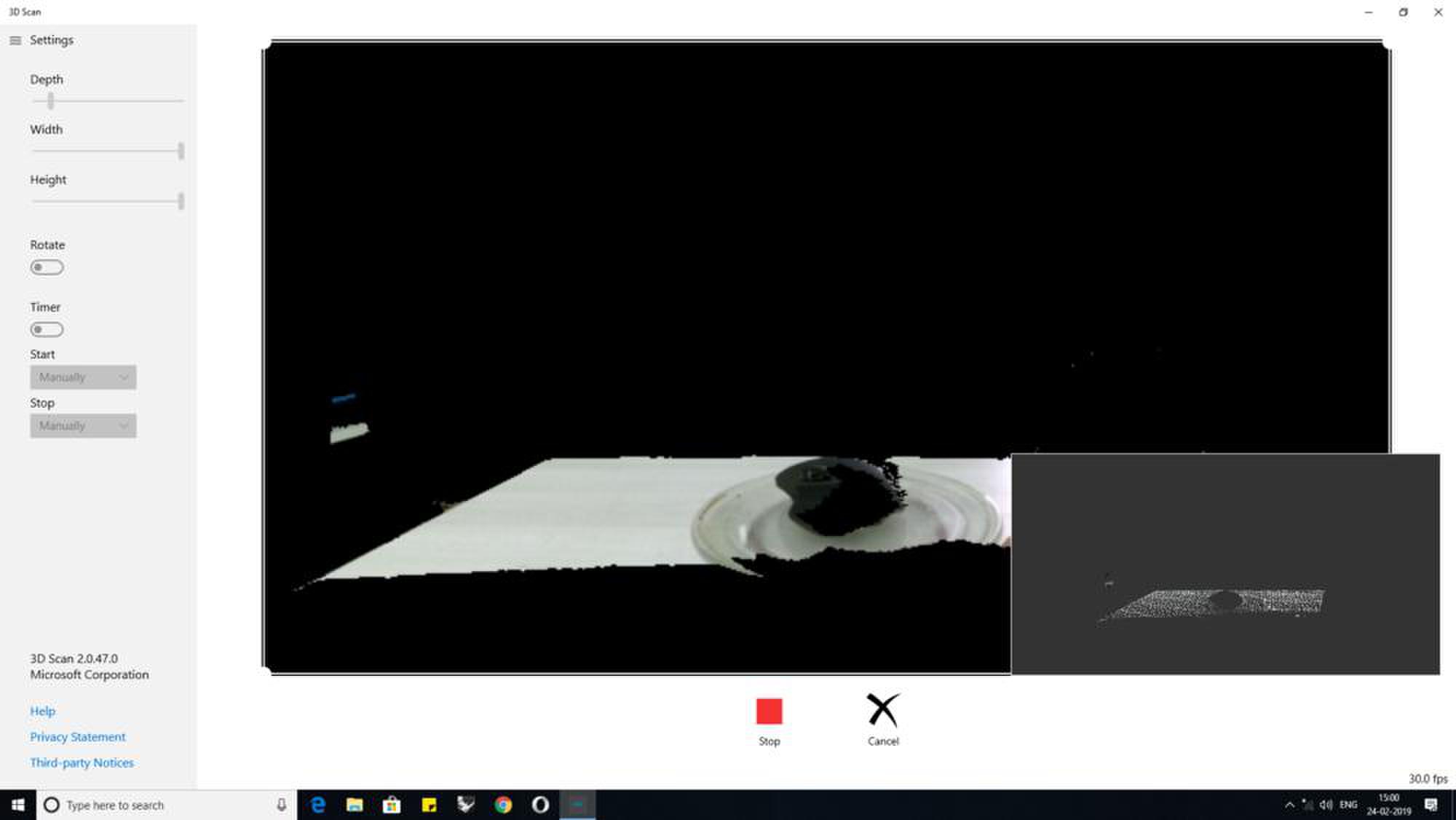
Task: Toggle the Timer switch
Action: point(47,329)
